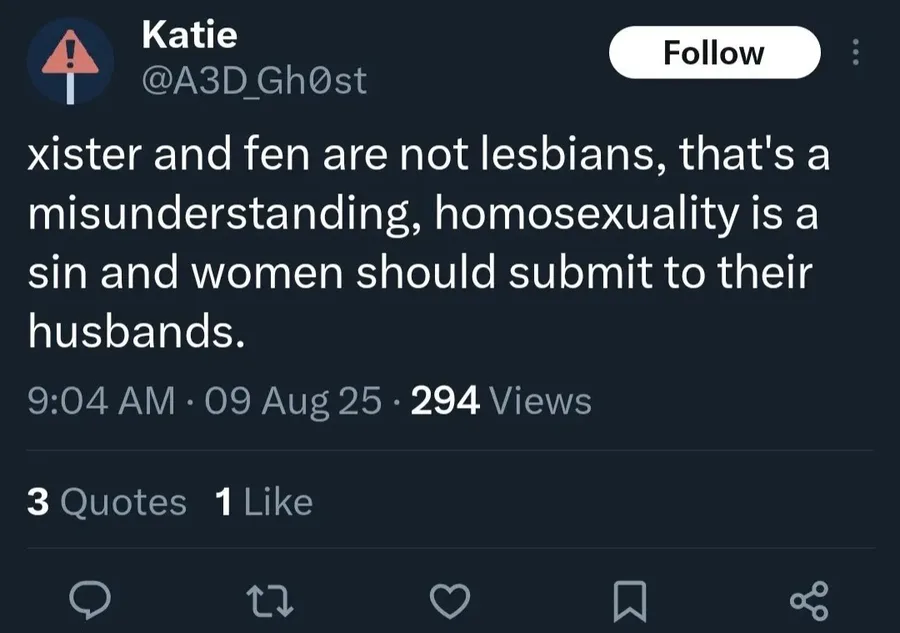Screen dimensions: 900x633
Task: Like the tweet with the heart icon
Action: point(450,601)
